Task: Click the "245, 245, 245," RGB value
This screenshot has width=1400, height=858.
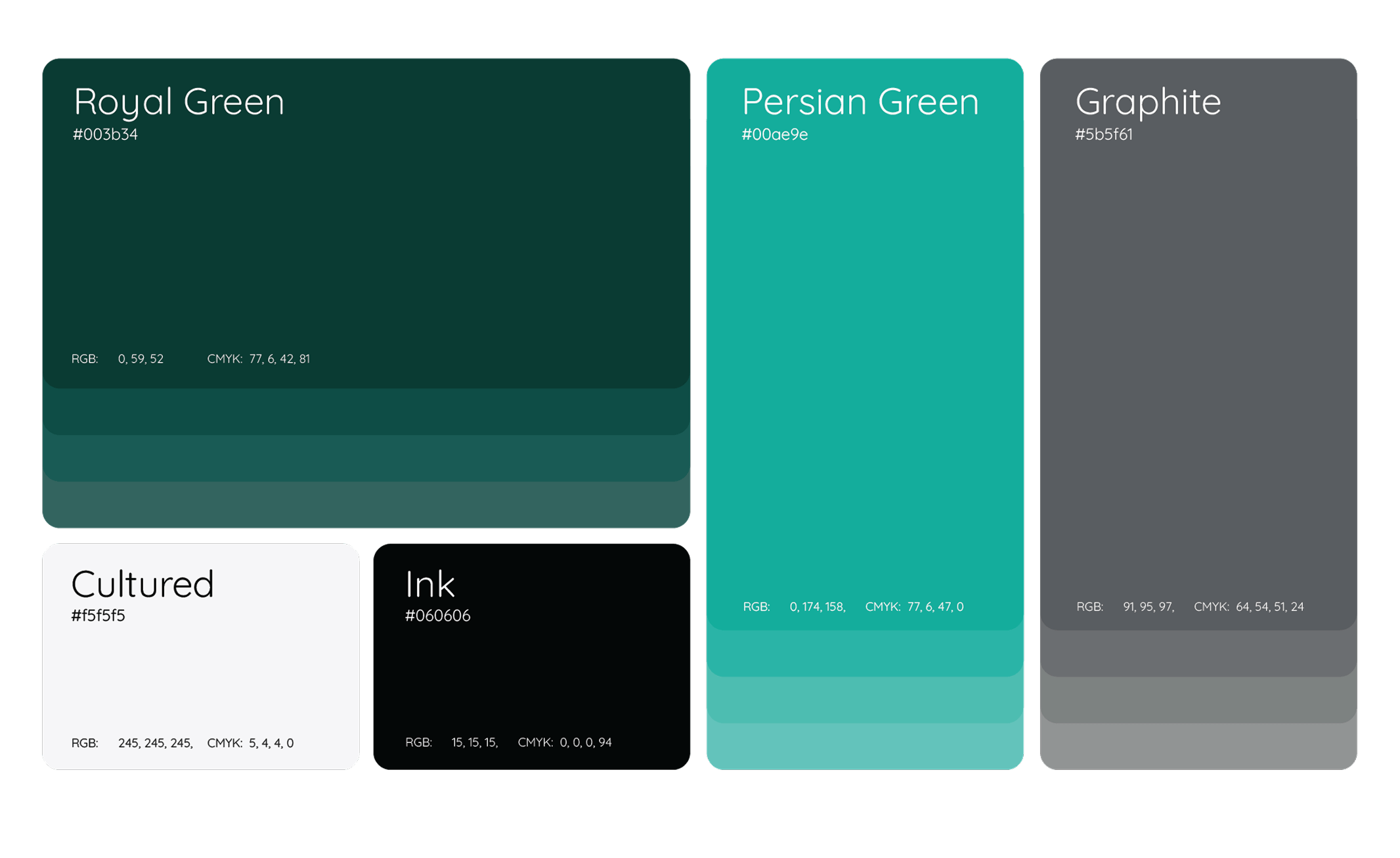Action: 156,743
